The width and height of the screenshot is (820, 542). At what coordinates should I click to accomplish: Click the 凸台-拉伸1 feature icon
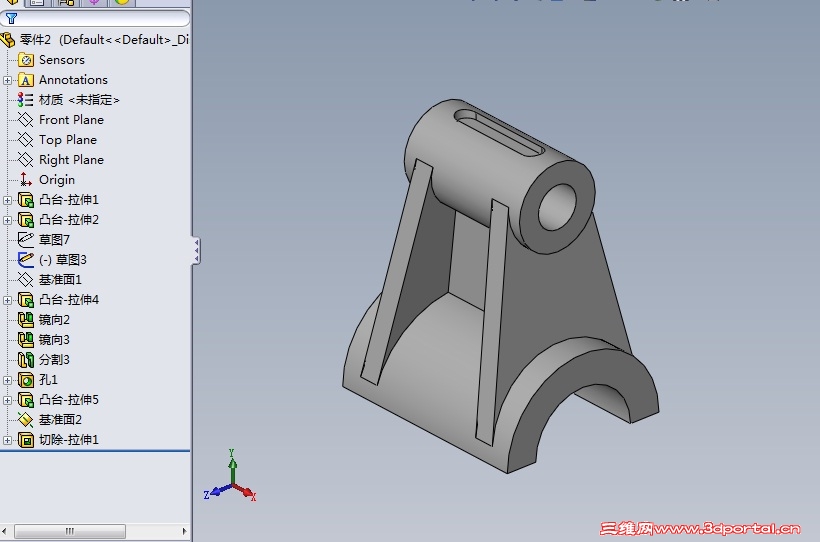coord(26,199)
